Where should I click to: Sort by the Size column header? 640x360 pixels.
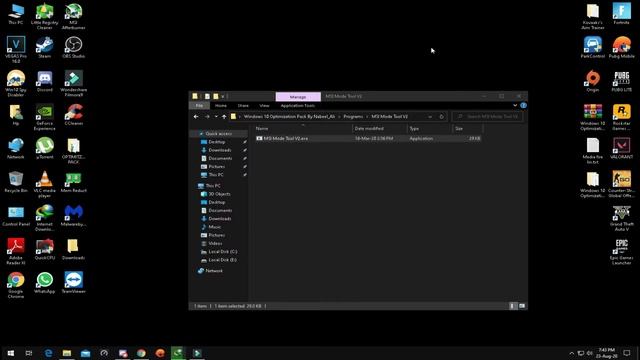(x=467, y=129)
